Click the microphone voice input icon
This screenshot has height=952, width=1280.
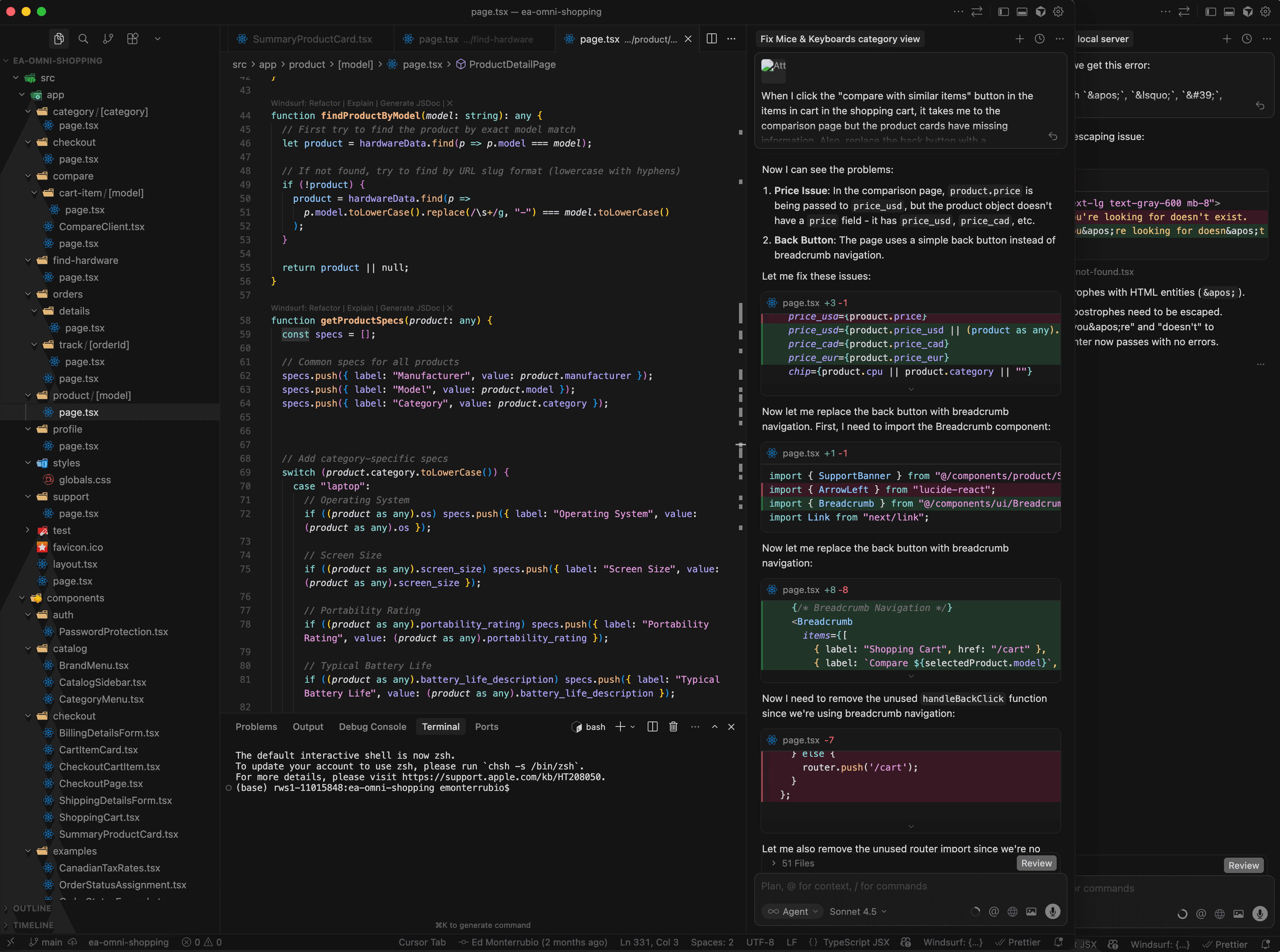[x=1052, y=911]
